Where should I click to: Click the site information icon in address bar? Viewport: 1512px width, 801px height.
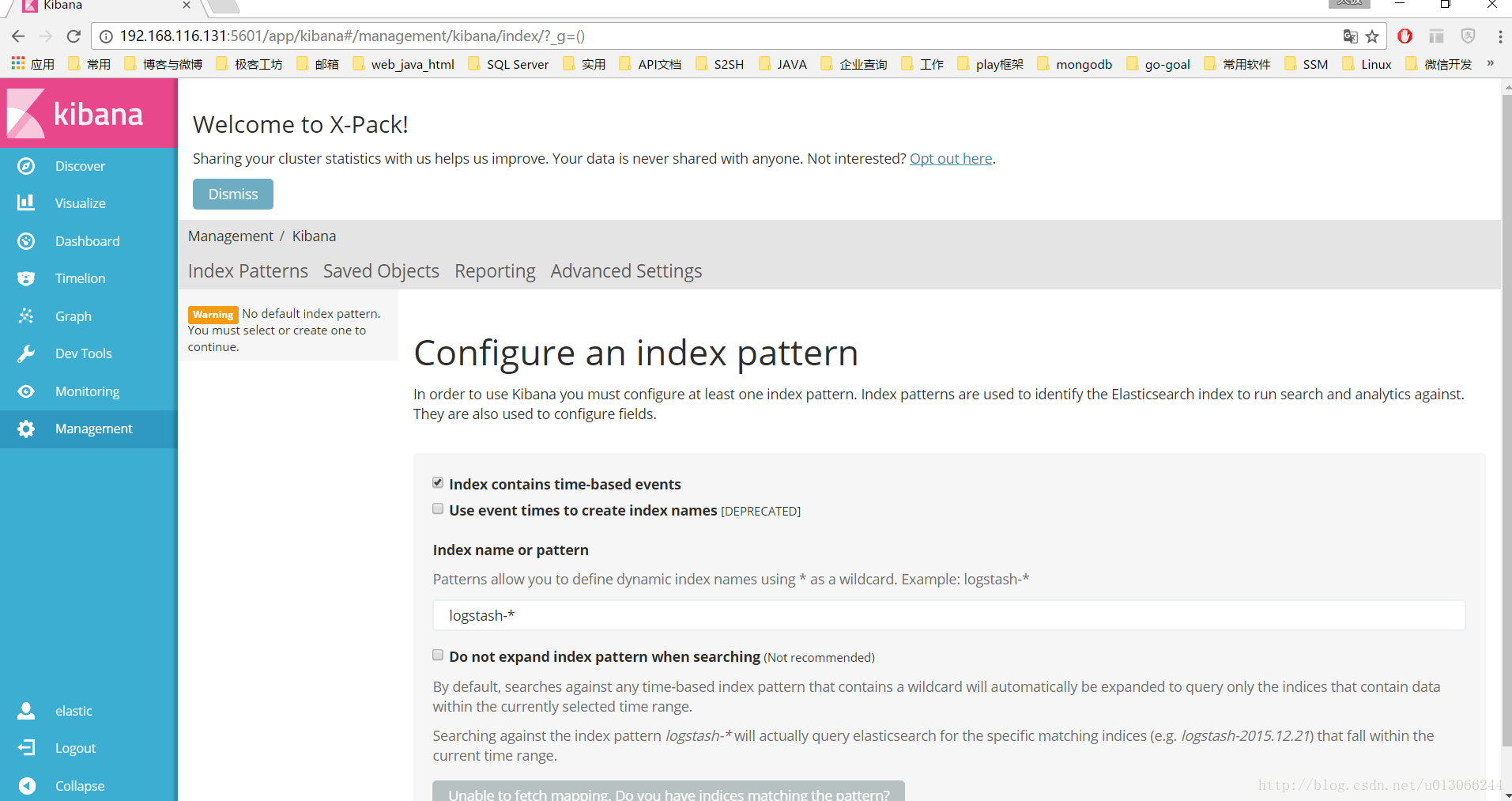[x=106, y=36]
